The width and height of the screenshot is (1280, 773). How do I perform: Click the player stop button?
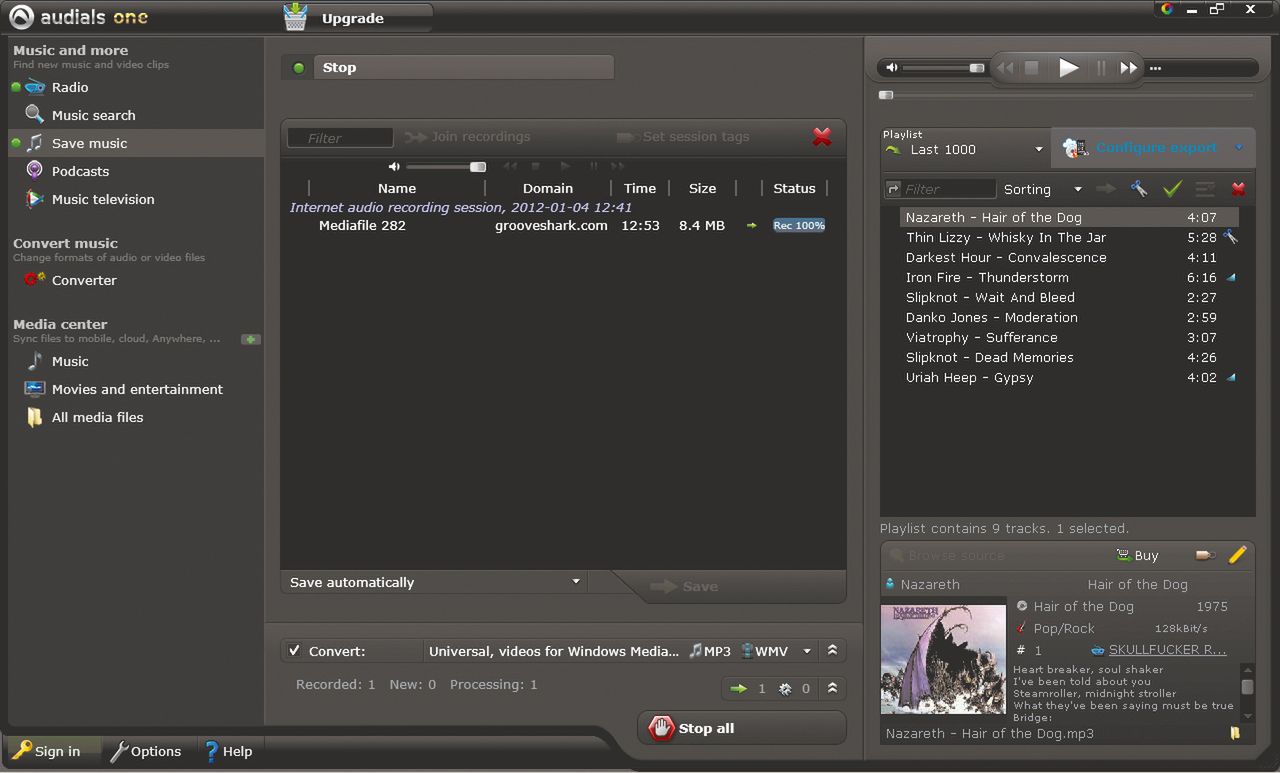[x=1033, y=68]
